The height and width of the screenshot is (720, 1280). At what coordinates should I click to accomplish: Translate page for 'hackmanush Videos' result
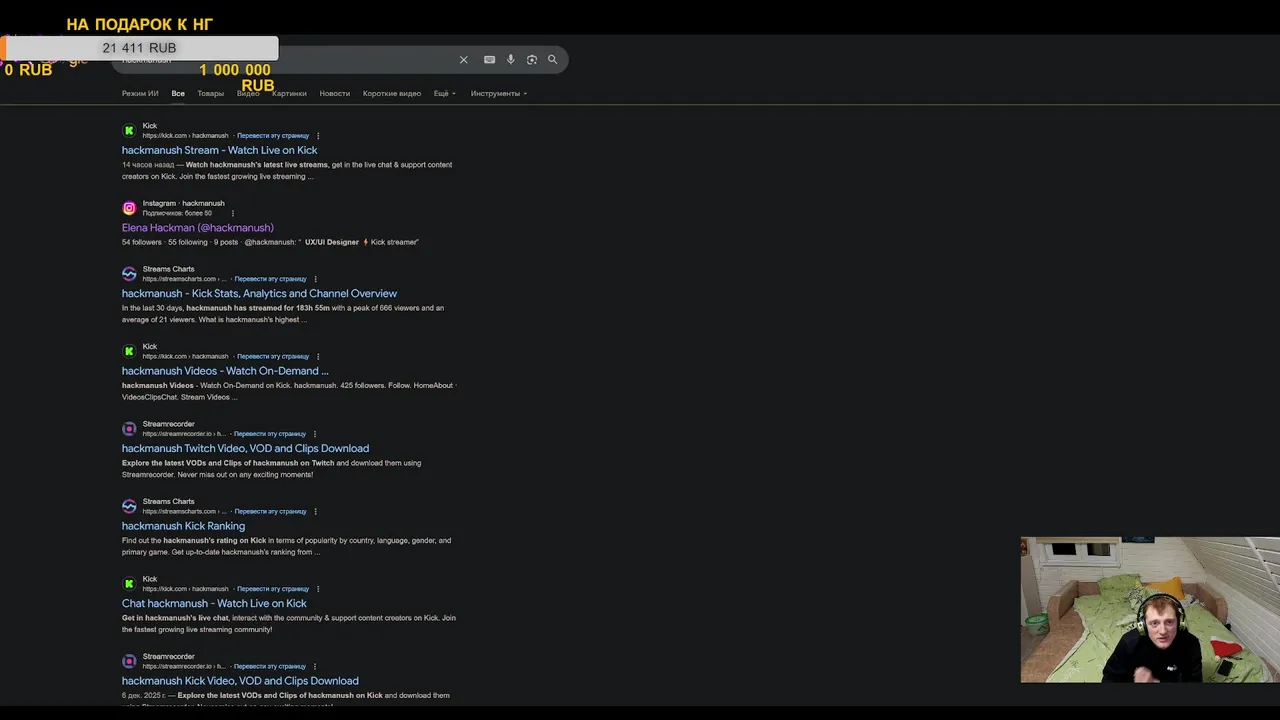point(273,357)
